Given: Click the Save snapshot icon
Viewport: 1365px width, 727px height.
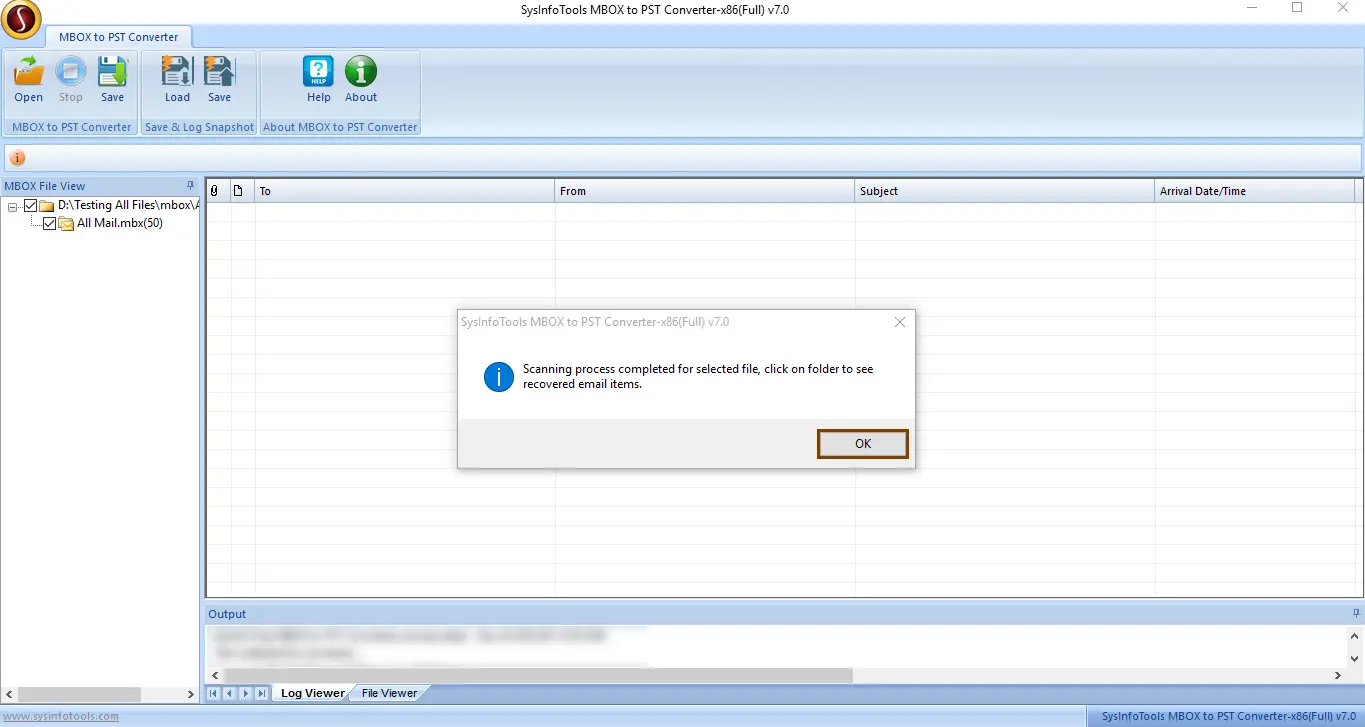Looking at the screenshot, I should tap(219, 72).
